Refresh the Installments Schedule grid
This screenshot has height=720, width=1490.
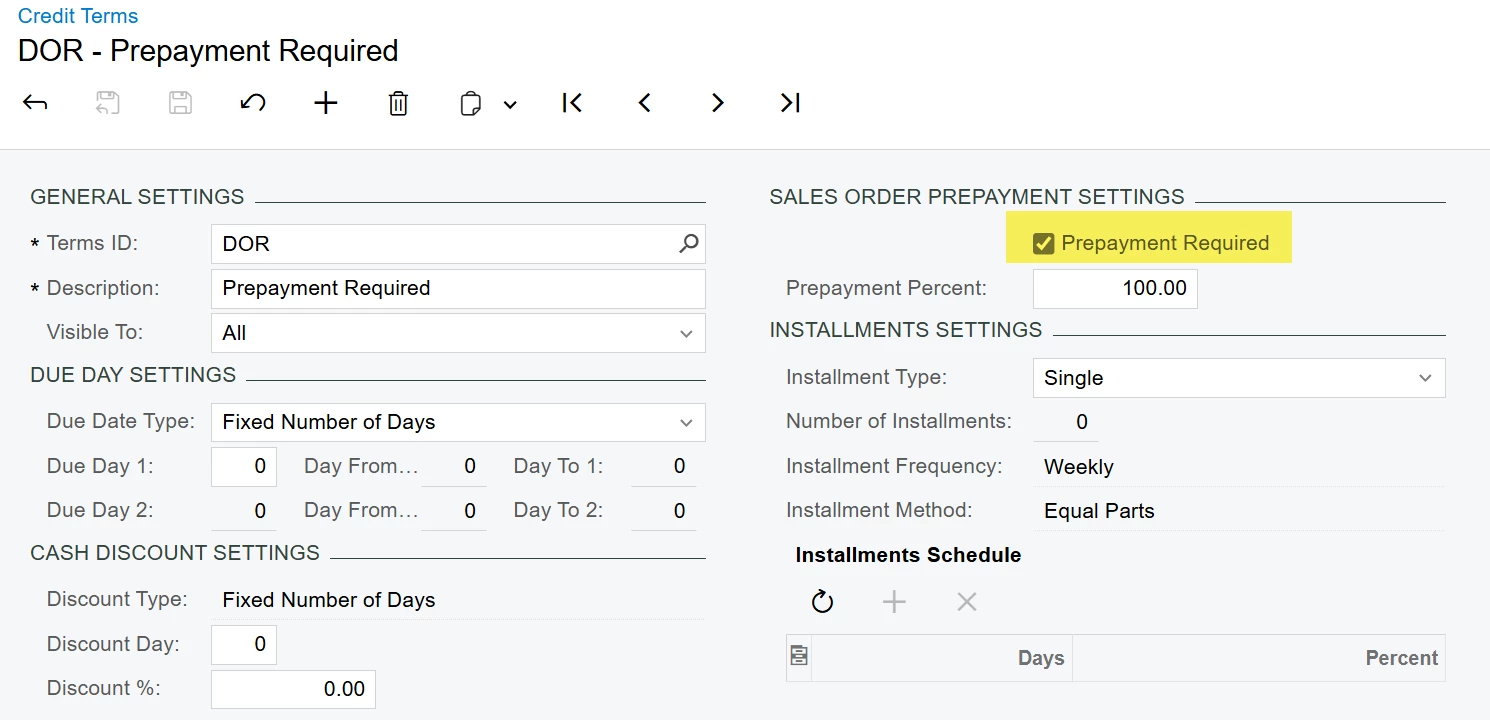(x=822, y=601)
